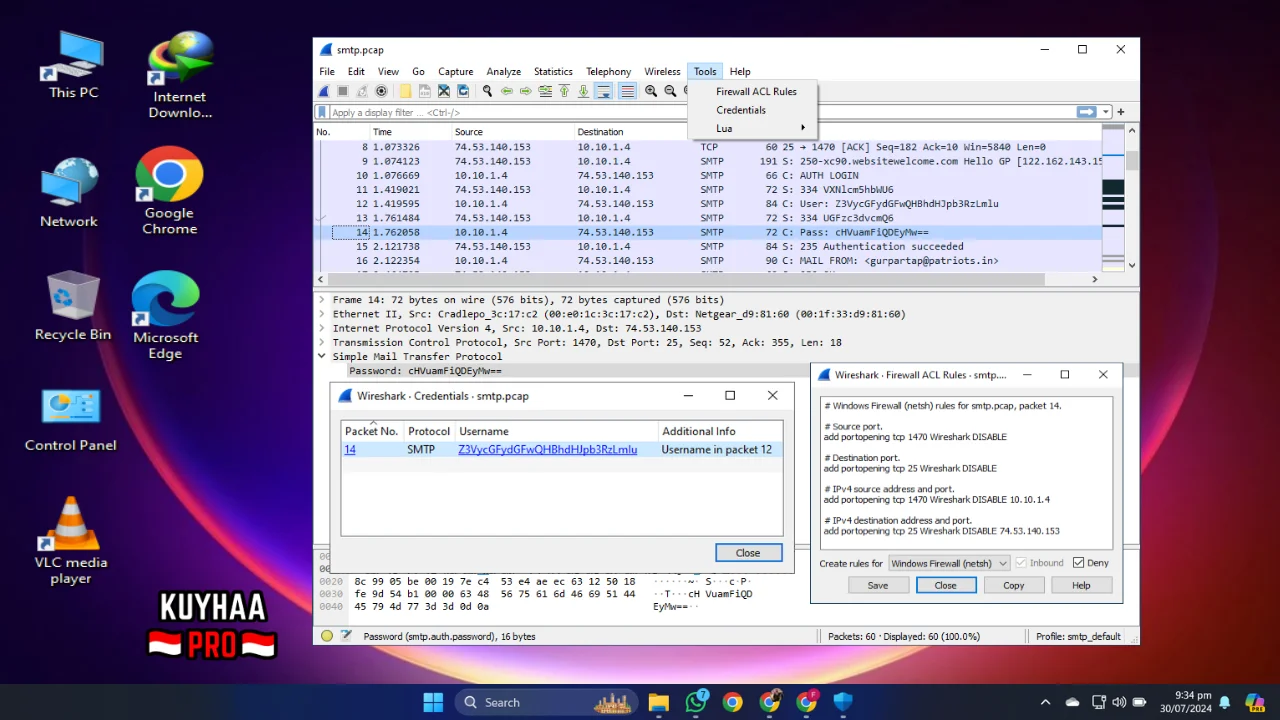Screen dimensions: 1280x720
Task: Click the restart capture icon
Action: coord(362,91)
